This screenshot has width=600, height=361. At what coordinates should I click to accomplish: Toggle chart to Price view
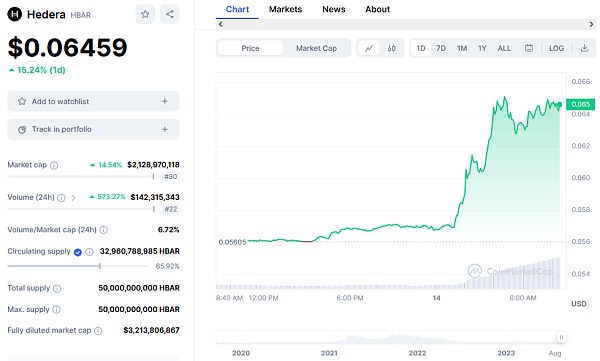pos(250,48)
